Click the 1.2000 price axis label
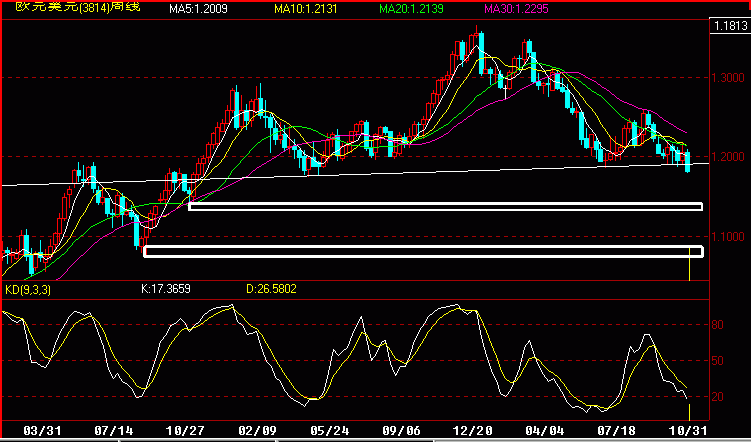 (730, 157)
